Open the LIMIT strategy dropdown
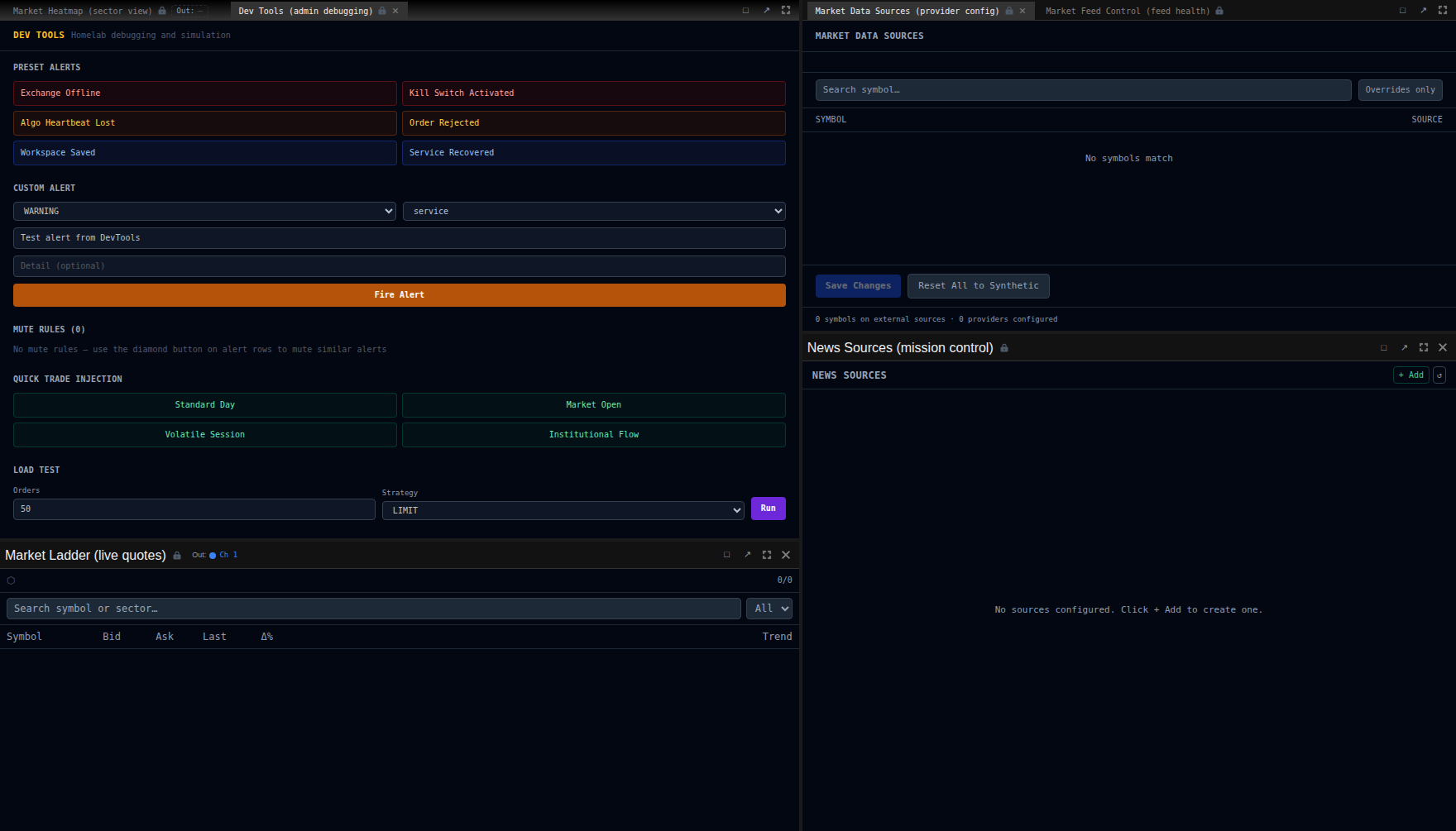Image resolution: width=1456 pixels, height=831 pixels. 563,511
